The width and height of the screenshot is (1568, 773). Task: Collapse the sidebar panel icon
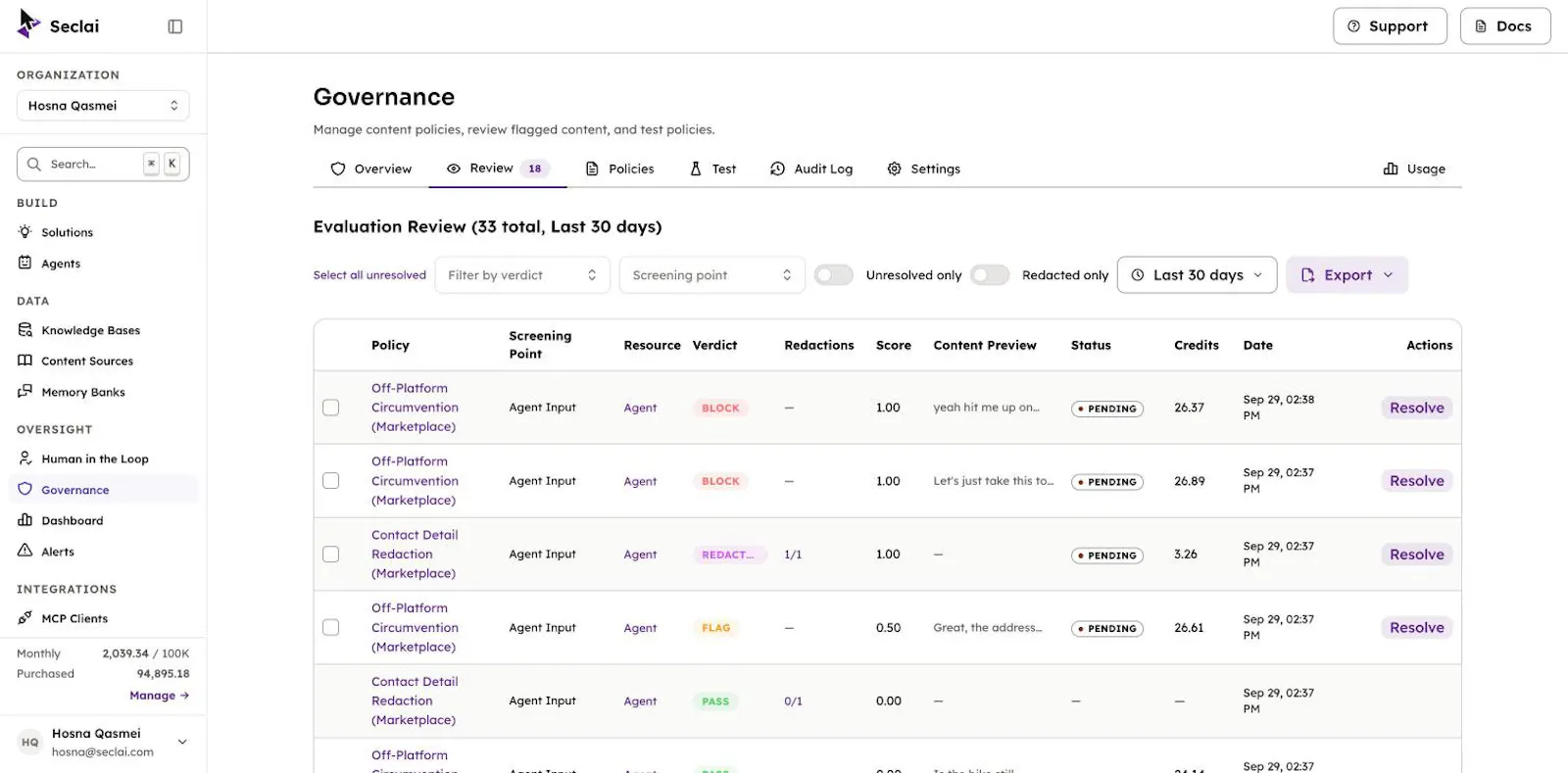(175, 26)
